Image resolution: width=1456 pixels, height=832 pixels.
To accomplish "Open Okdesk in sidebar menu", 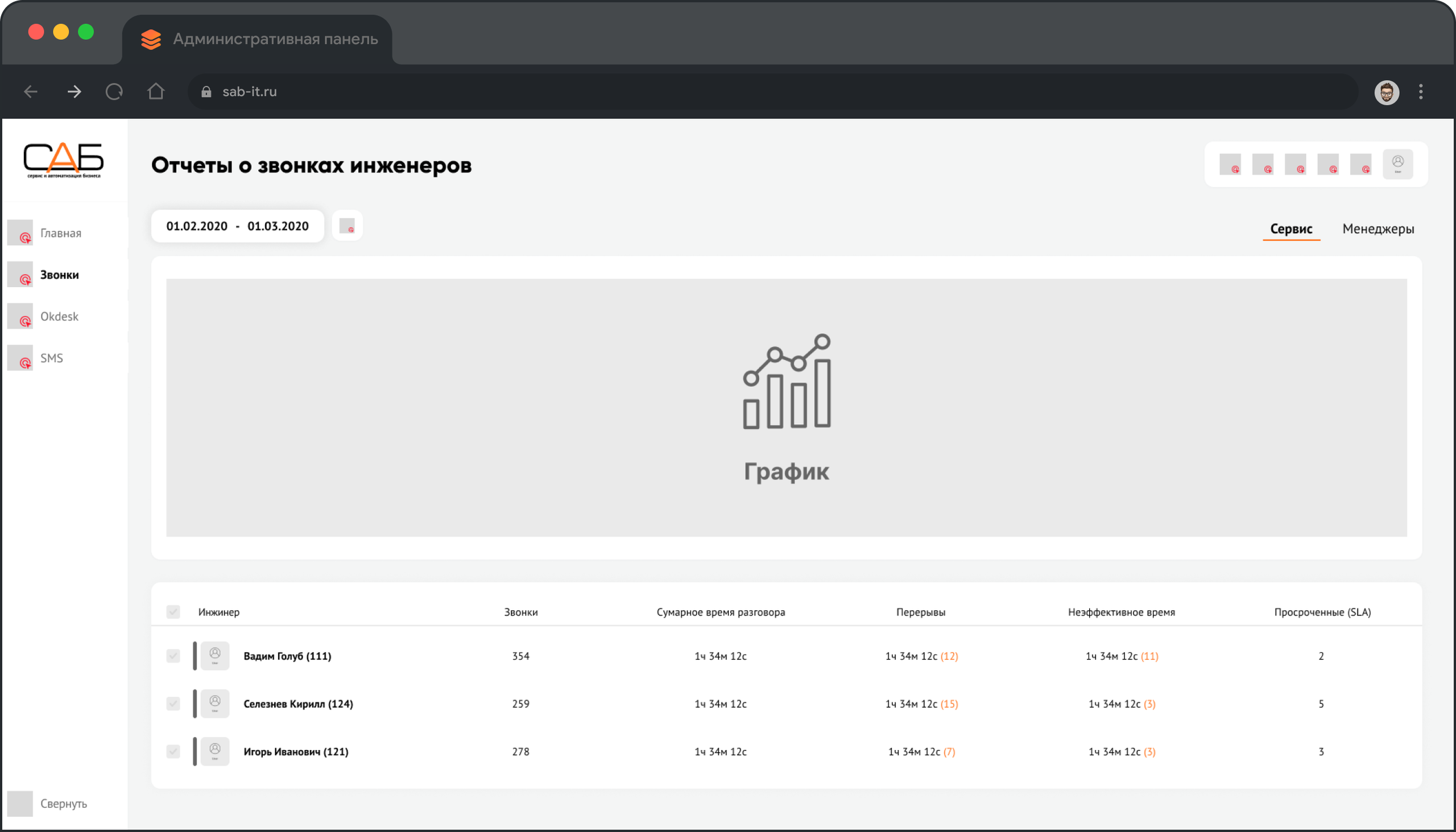I will point(59,317).
